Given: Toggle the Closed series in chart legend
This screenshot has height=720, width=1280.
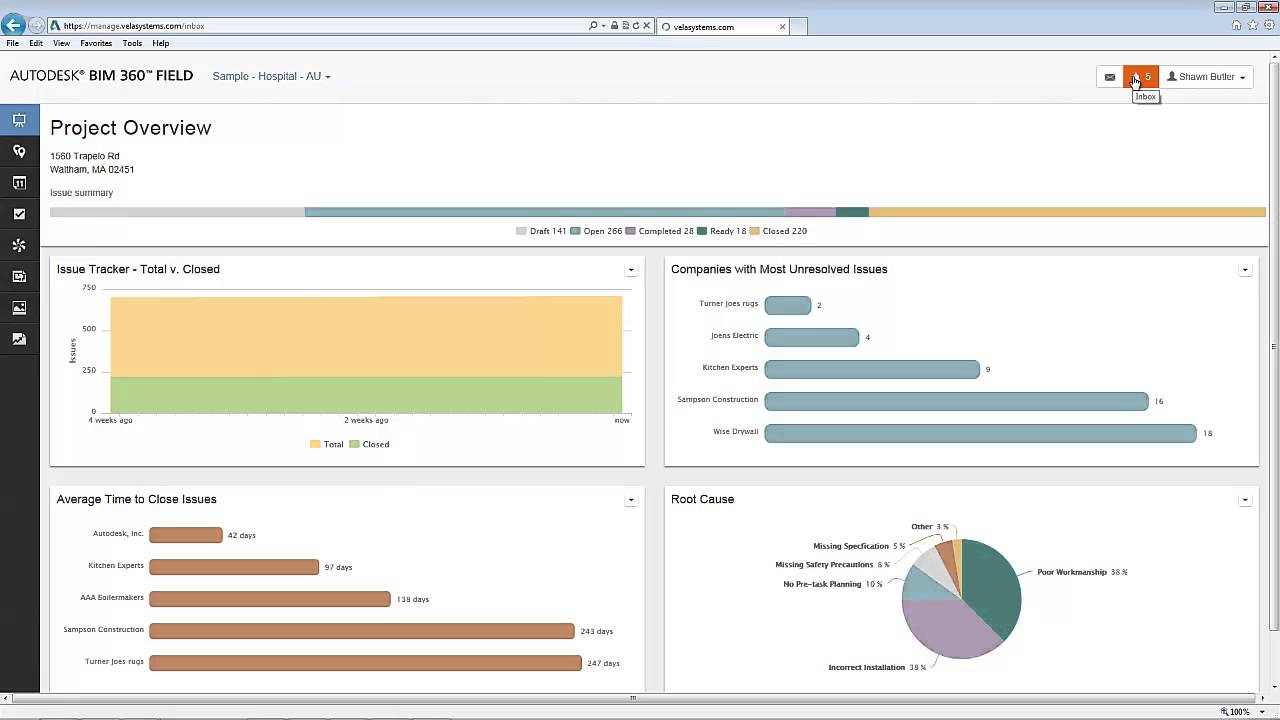Looking at the screenshot, I should click(369, 444).
